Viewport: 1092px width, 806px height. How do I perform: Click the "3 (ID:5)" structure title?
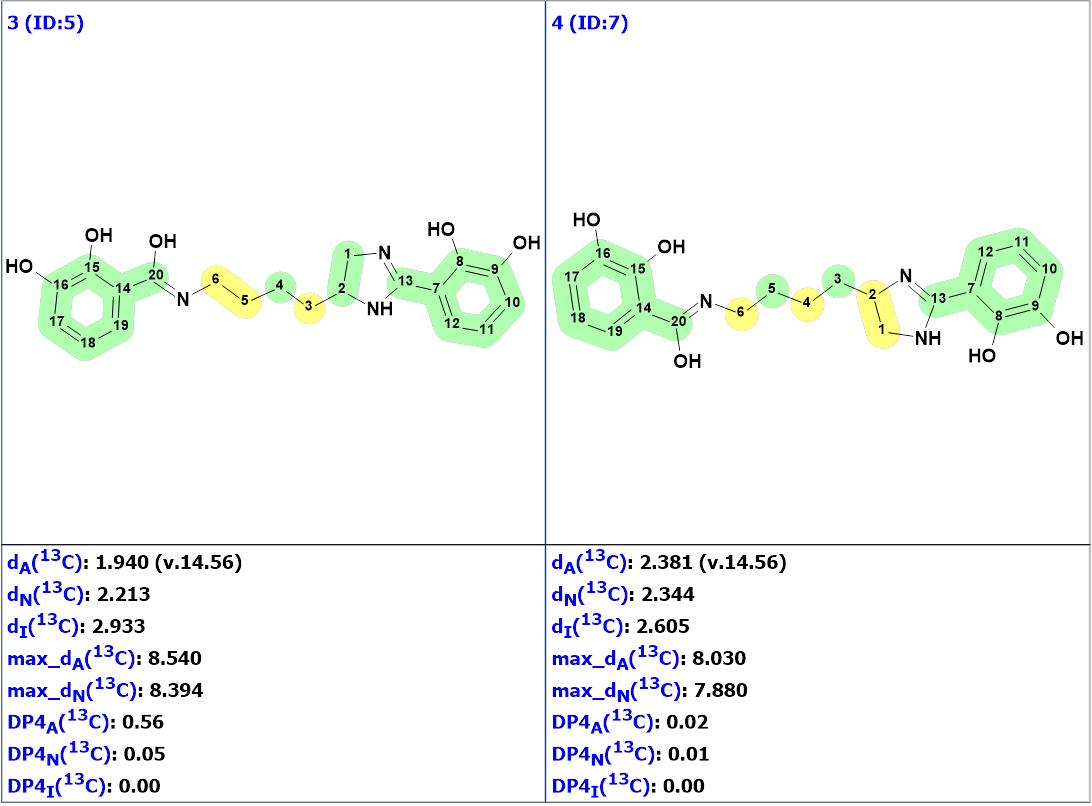[x=45, y=23]
